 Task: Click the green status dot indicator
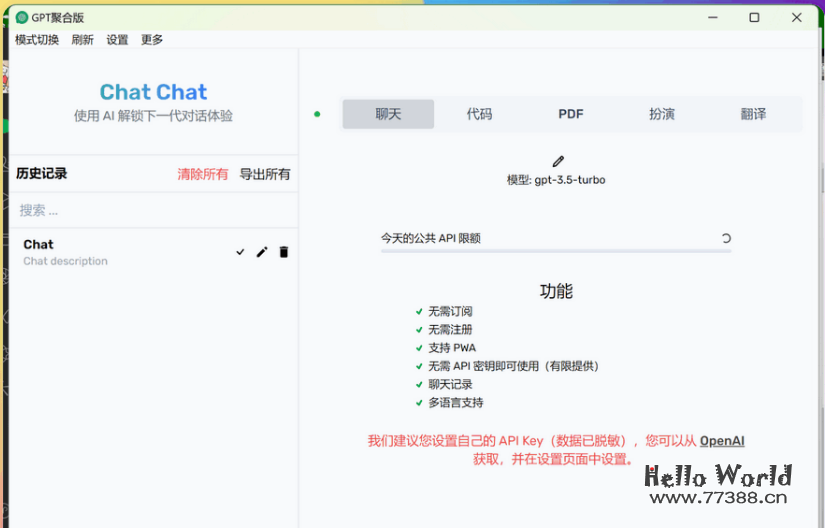(317, 114)
